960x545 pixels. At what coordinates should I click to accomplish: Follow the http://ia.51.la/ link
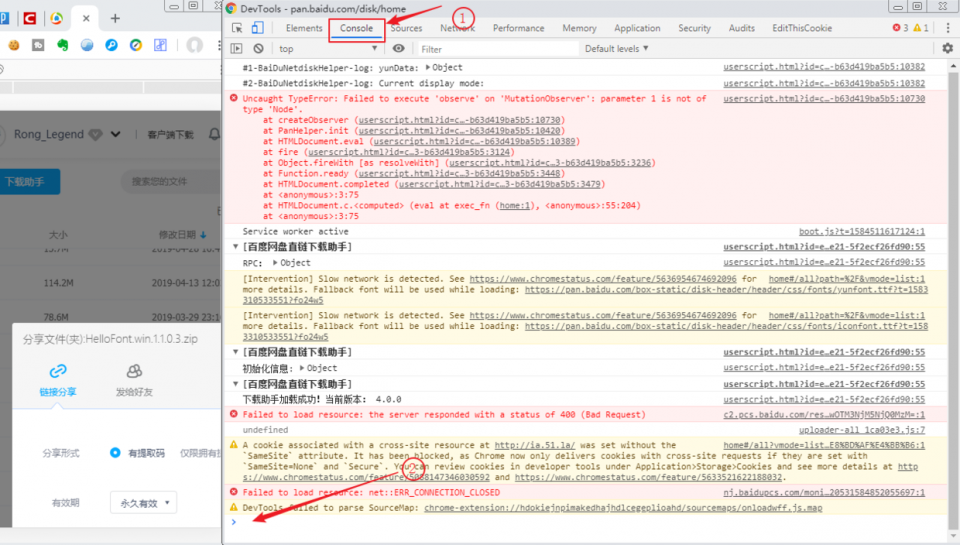[x=534, y=445]
